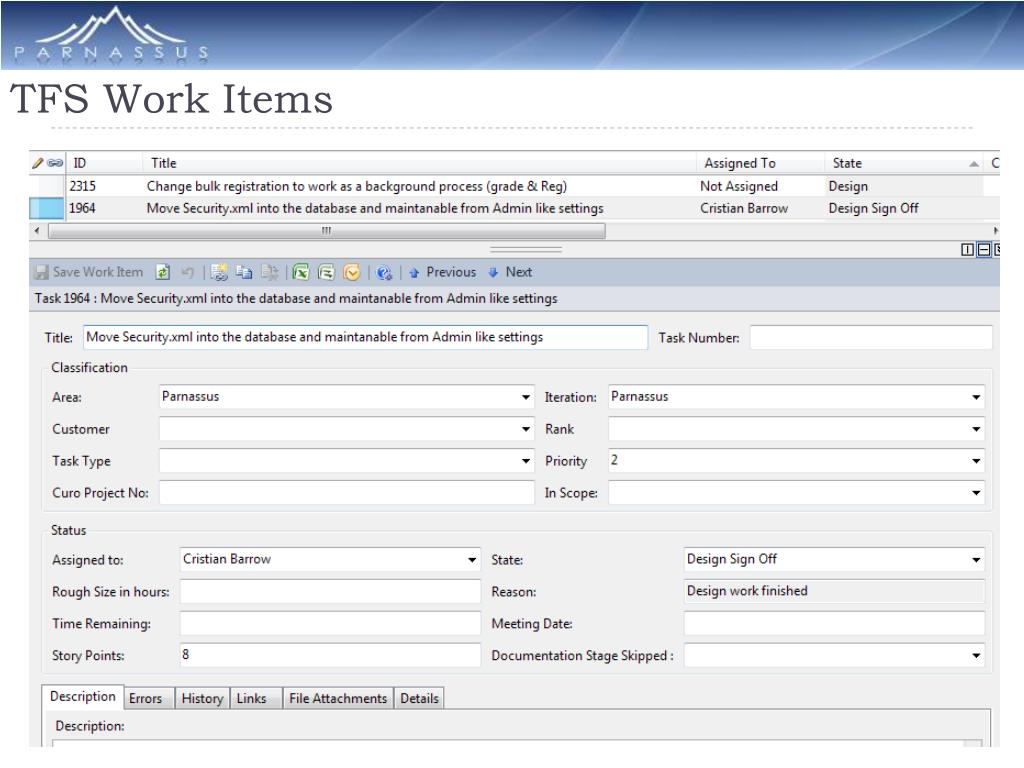Click the new linked work item icon

click(x=219, y=272)
